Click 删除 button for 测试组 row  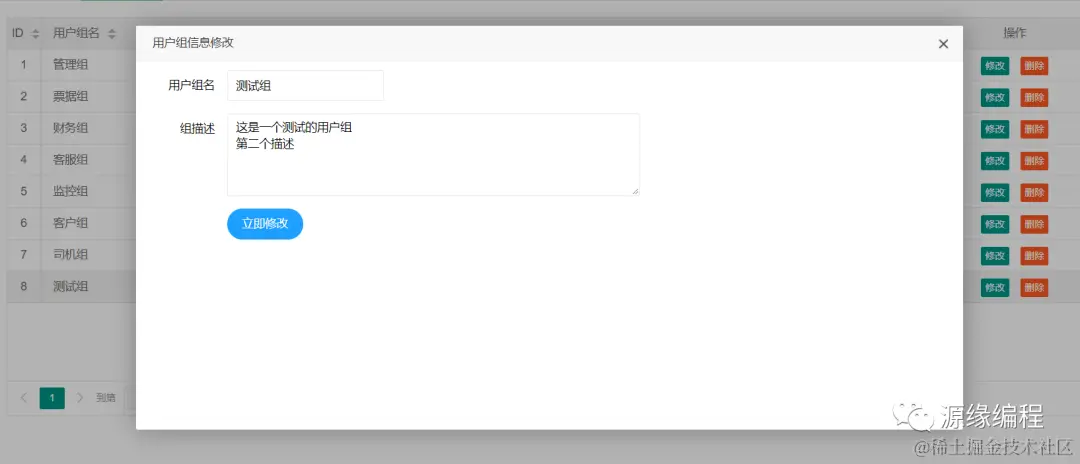(1034, 287)
